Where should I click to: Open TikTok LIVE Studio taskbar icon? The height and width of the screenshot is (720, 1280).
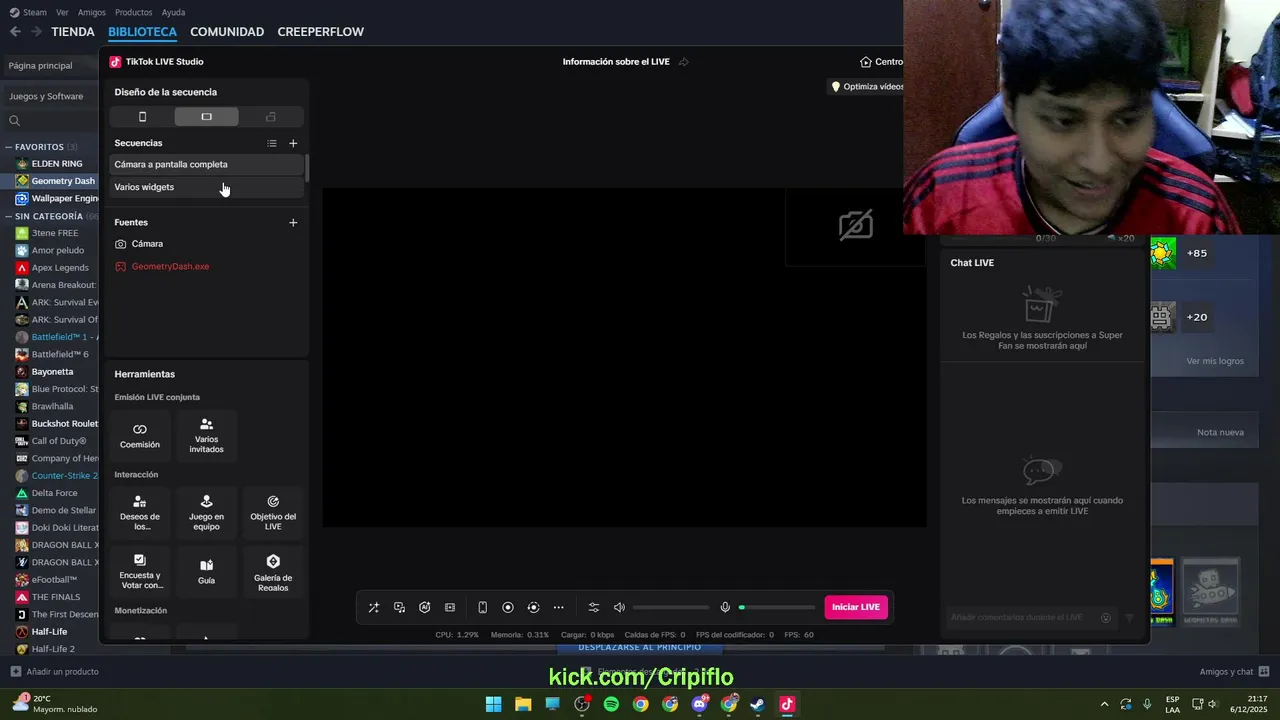click(787, 704)
